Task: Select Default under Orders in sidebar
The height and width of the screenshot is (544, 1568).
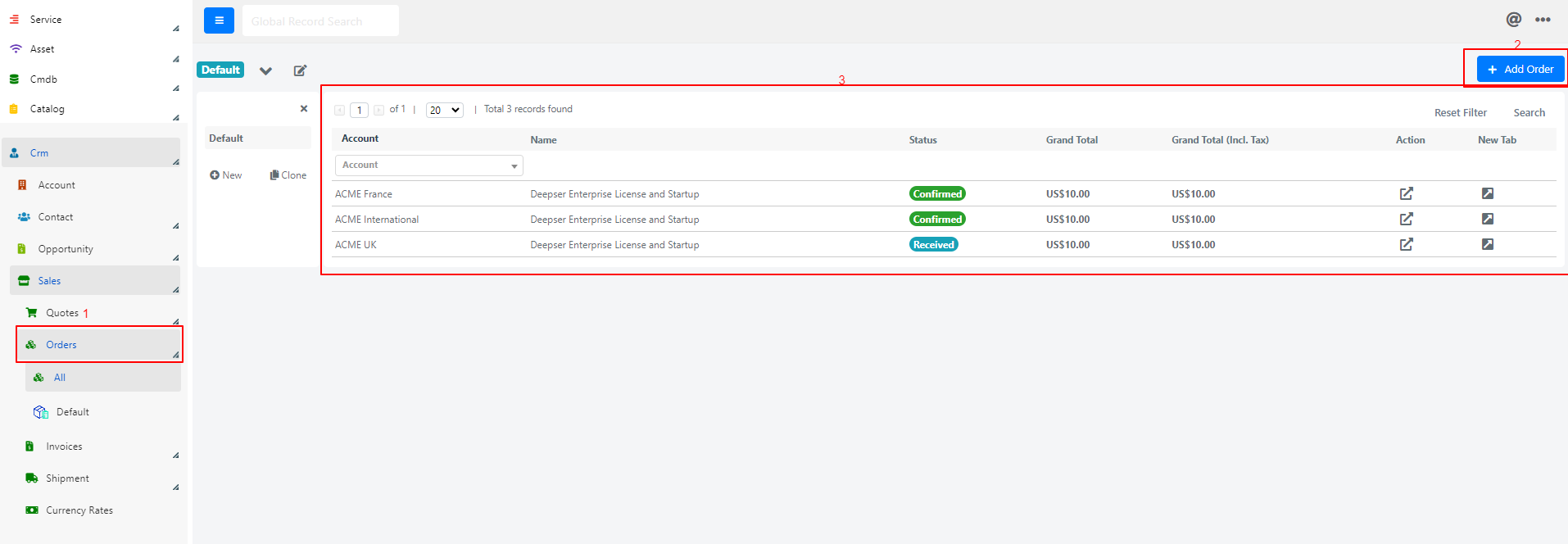Action: coord(72,412)
